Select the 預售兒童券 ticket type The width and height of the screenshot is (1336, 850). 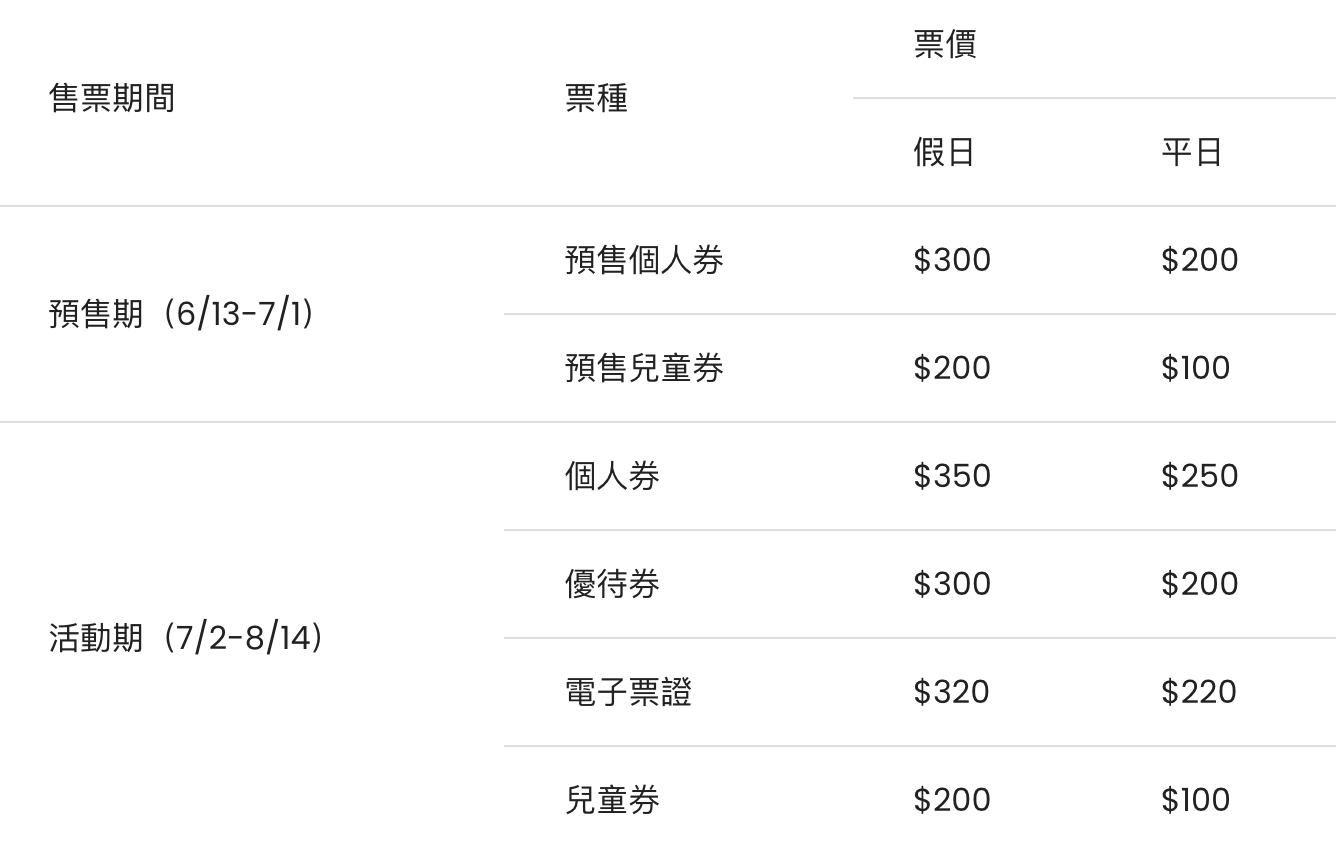pos(644,368)
